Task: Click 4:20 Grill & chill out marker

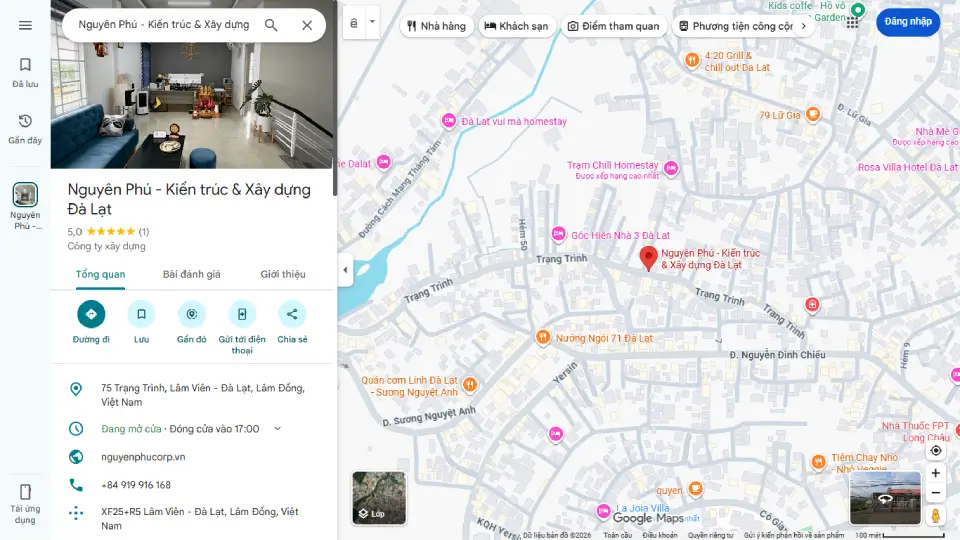Action: (692, 60)
